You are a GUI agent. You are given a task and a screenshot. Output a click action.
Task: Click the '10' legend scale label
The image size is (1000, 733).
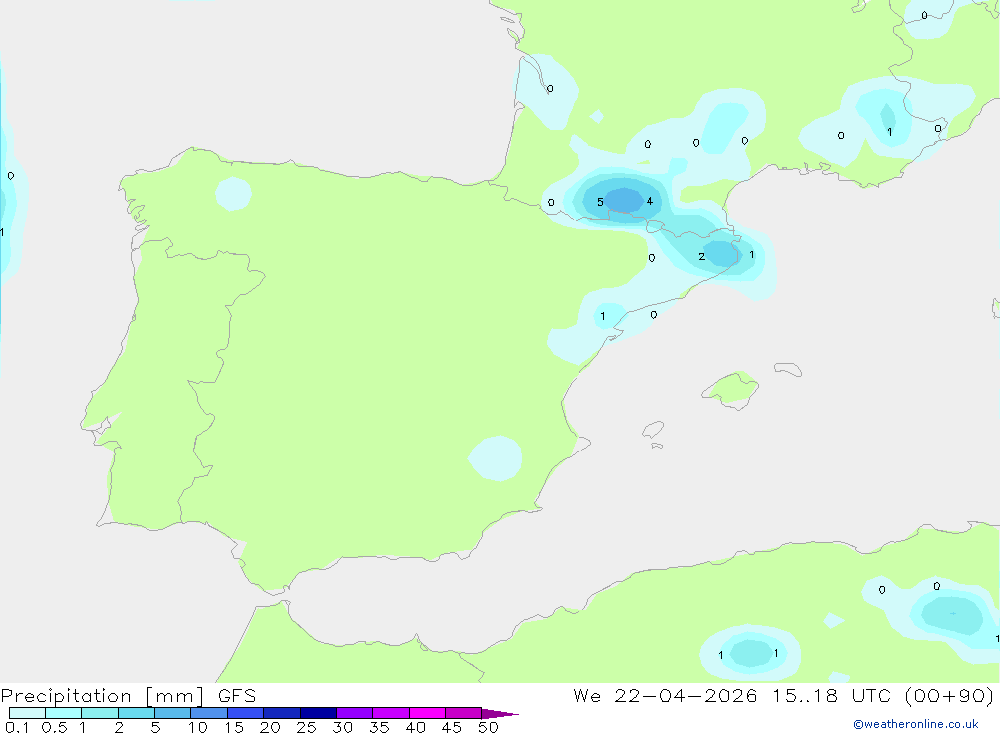(x=198, y=727)
